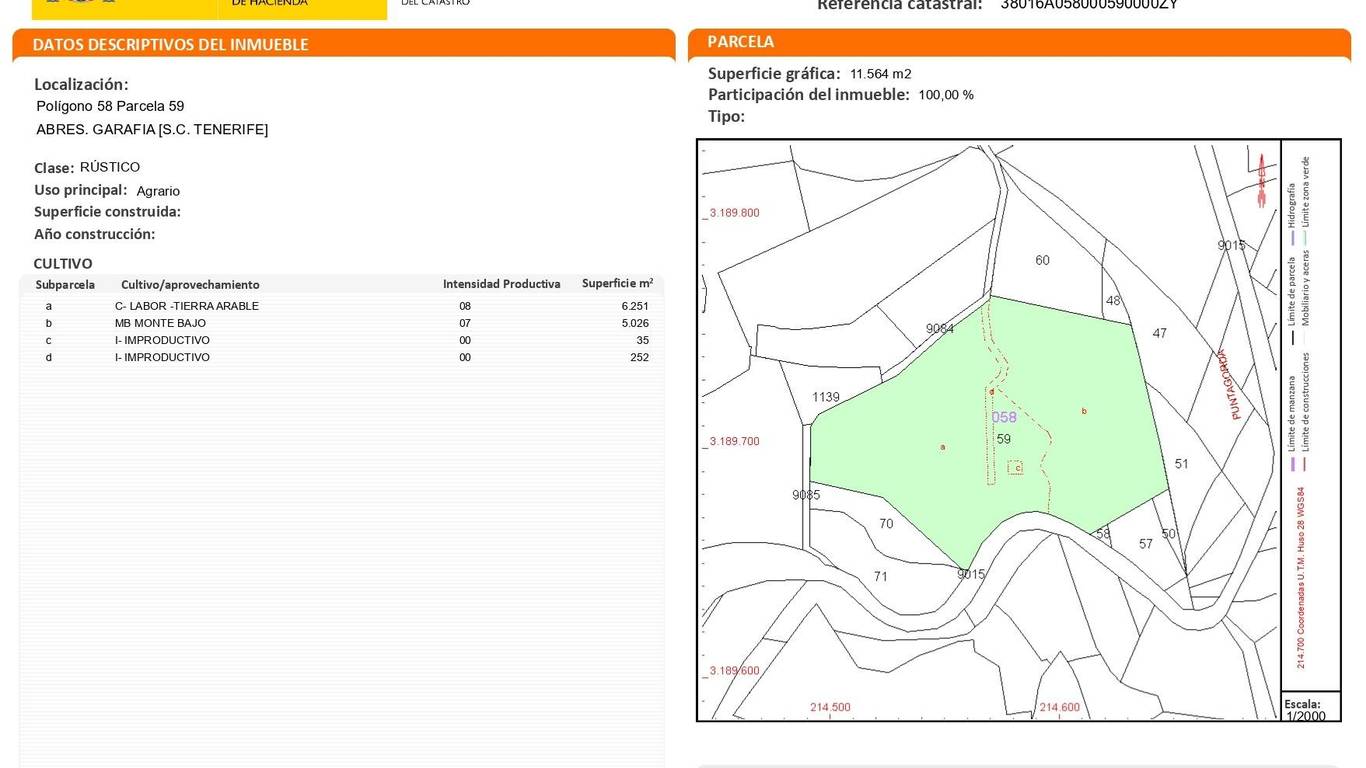Click subparcel marker 'a' in green parcel
The height and width of the screenshot is (768, 1366).
coord(943,447)
